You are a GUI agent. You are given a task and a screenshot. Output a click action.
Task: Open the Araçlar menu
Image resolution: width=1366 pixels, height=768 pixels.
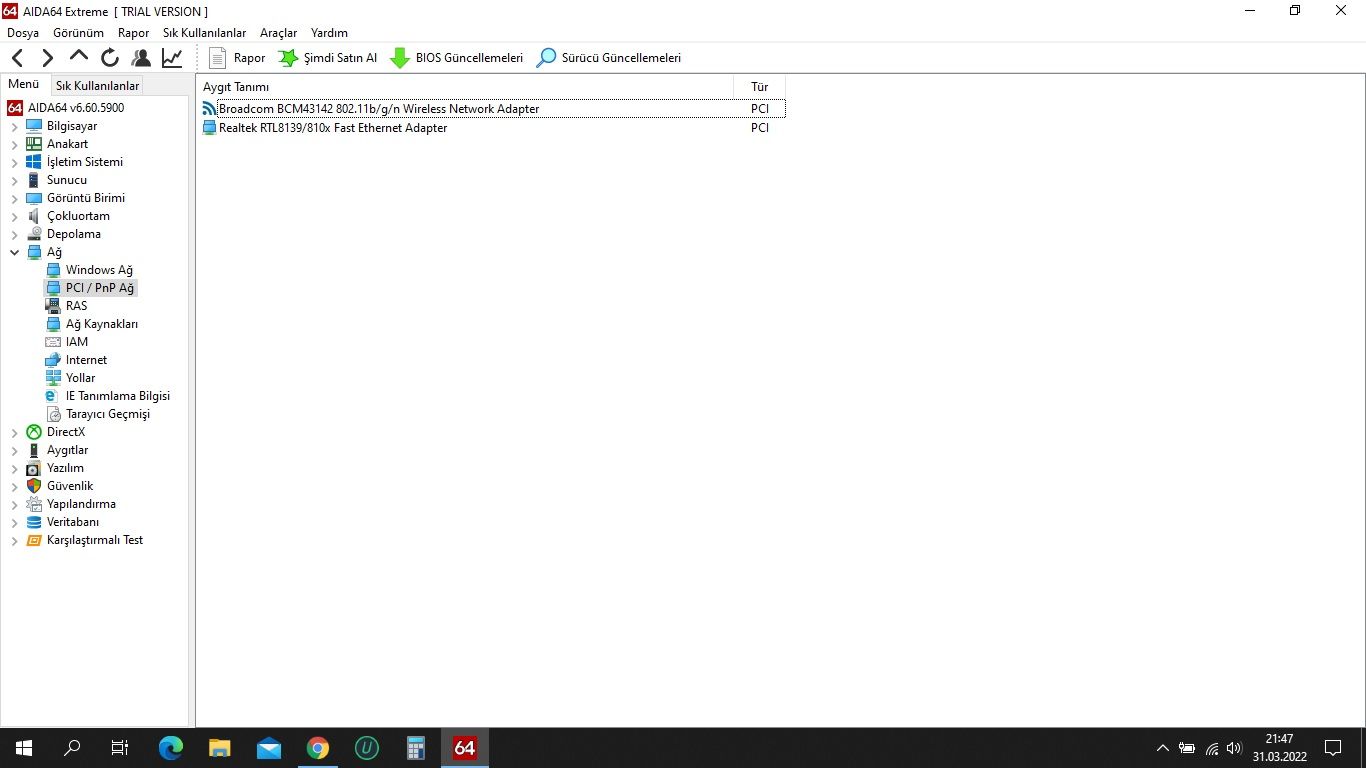[x=278, y=33]
